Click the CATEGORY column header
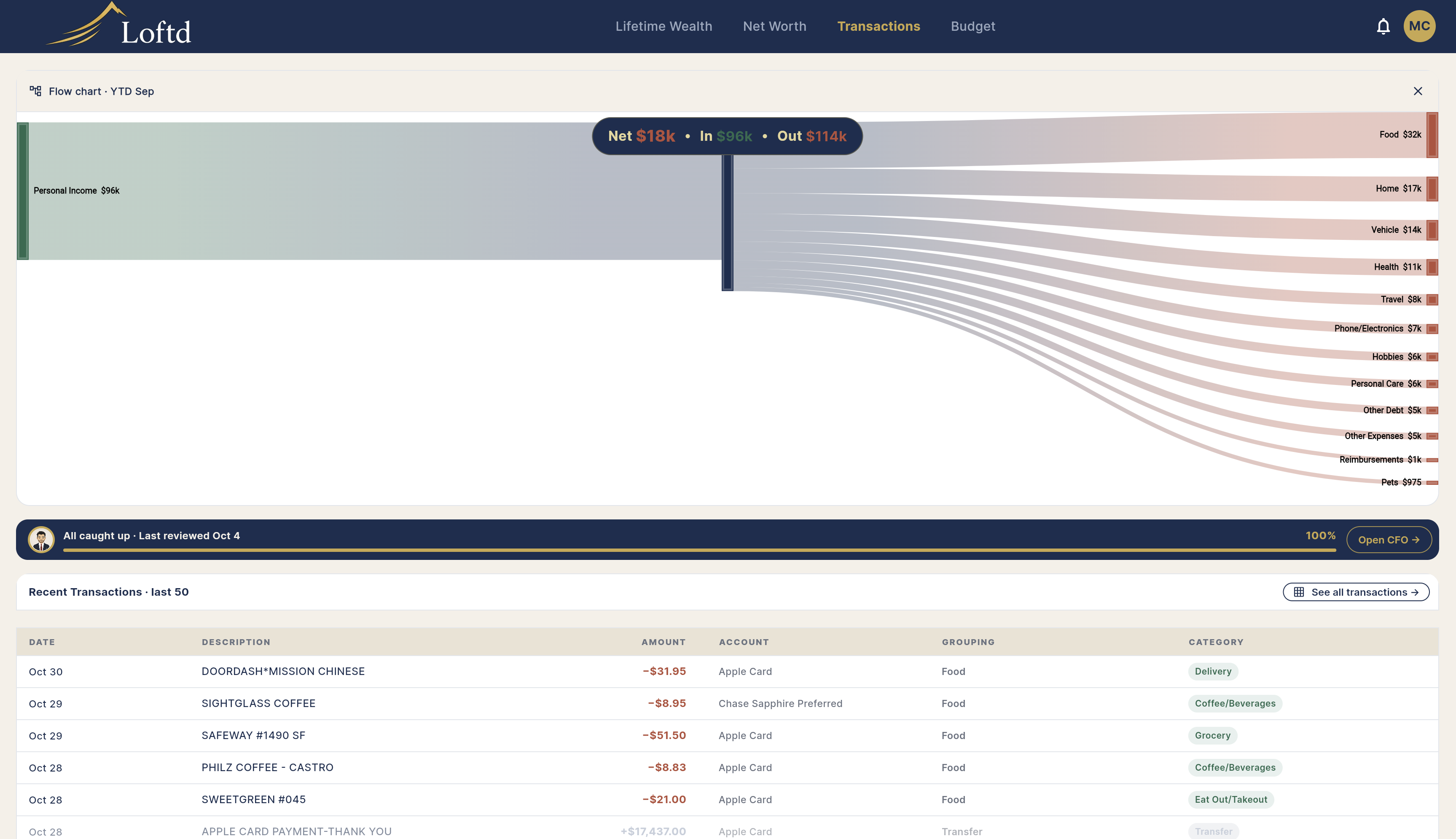Viewport: 1456px width, 839px height. tap(1216, 642)
